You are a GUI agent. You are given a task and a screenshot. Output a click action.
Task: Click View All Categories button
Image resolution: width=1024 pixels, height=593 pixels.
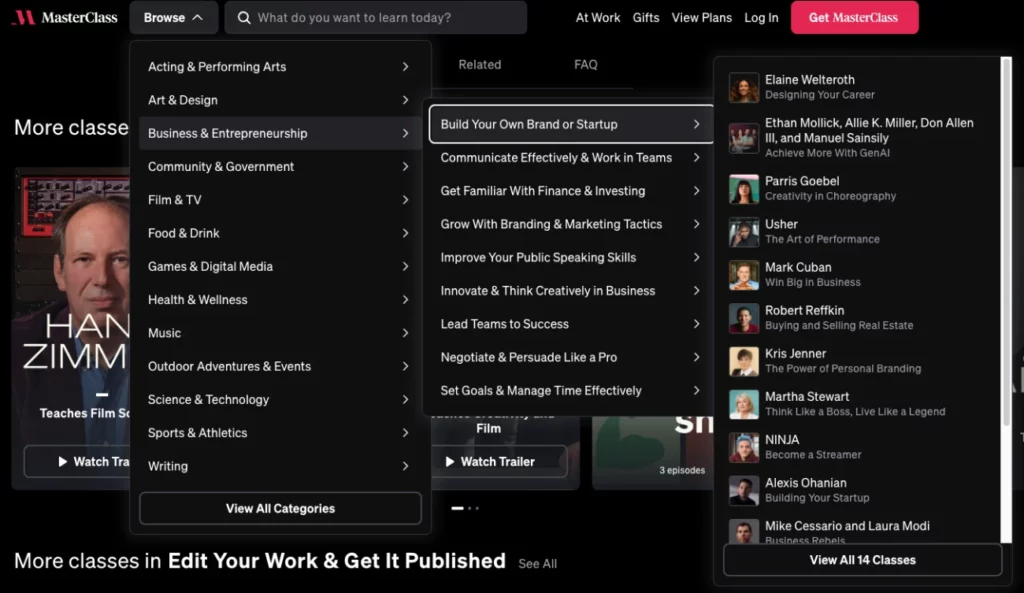(x=280, y=508)
